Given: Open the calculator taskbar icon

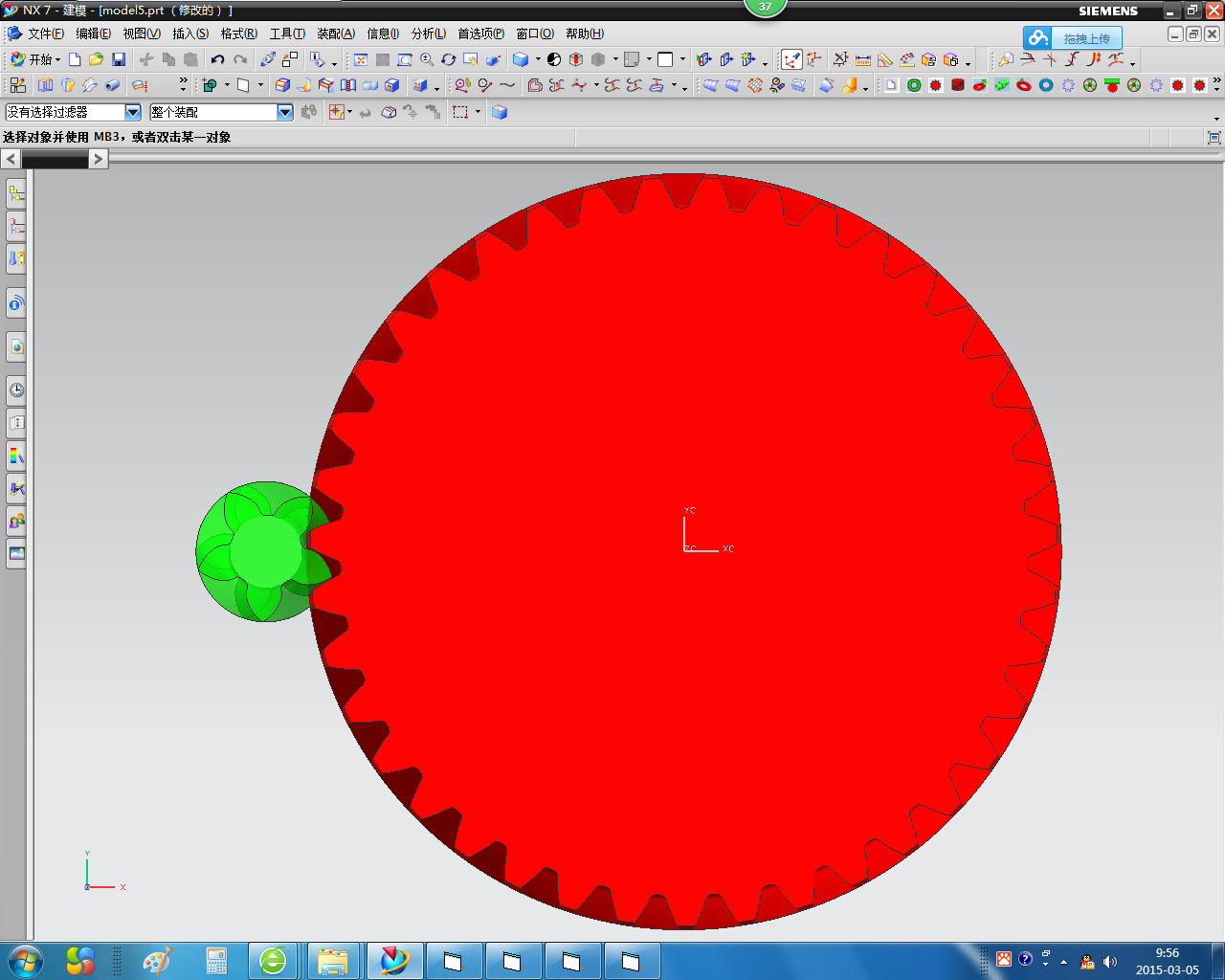Looking at the screenshot, I should pos(216,961).
